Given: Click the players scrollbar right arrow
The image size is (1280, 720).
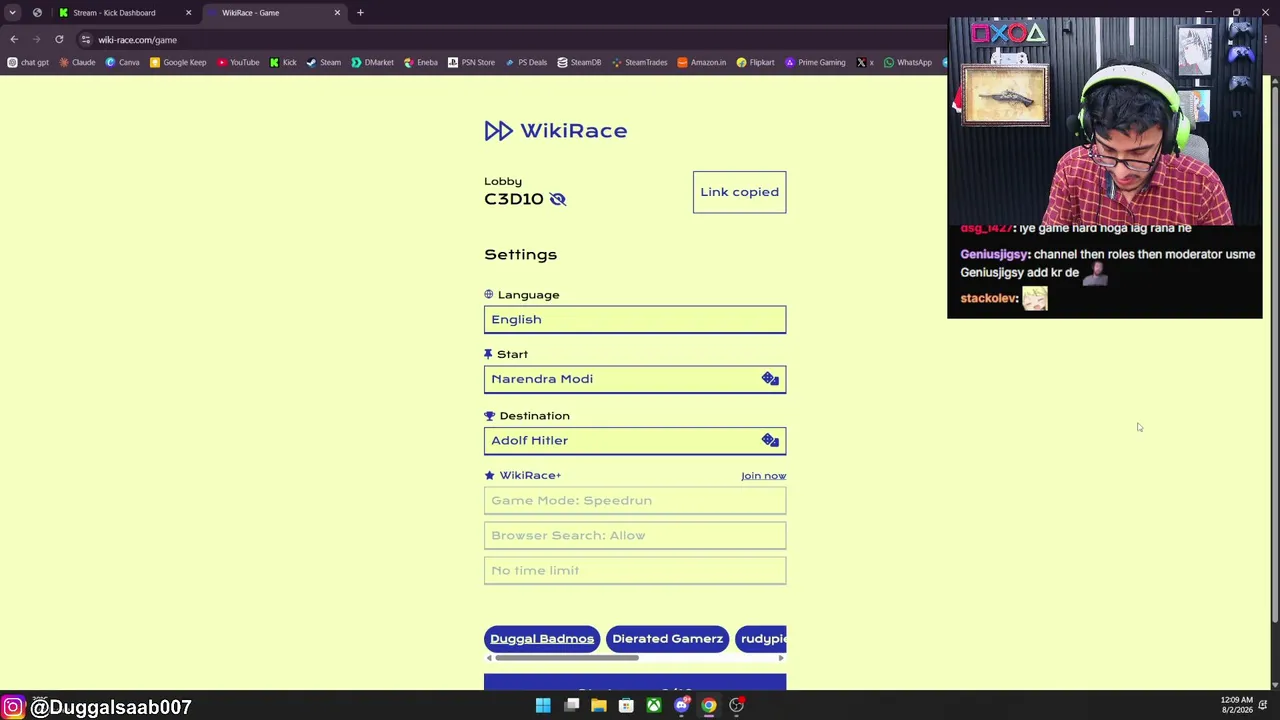Looking at the screenshot, I should pyautogui.click(x=781, y=658).
